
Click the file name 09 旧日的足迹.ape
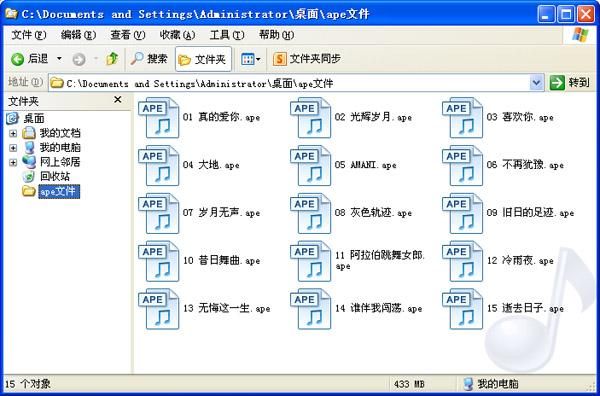pyautogui.click(x=530, y=213)
